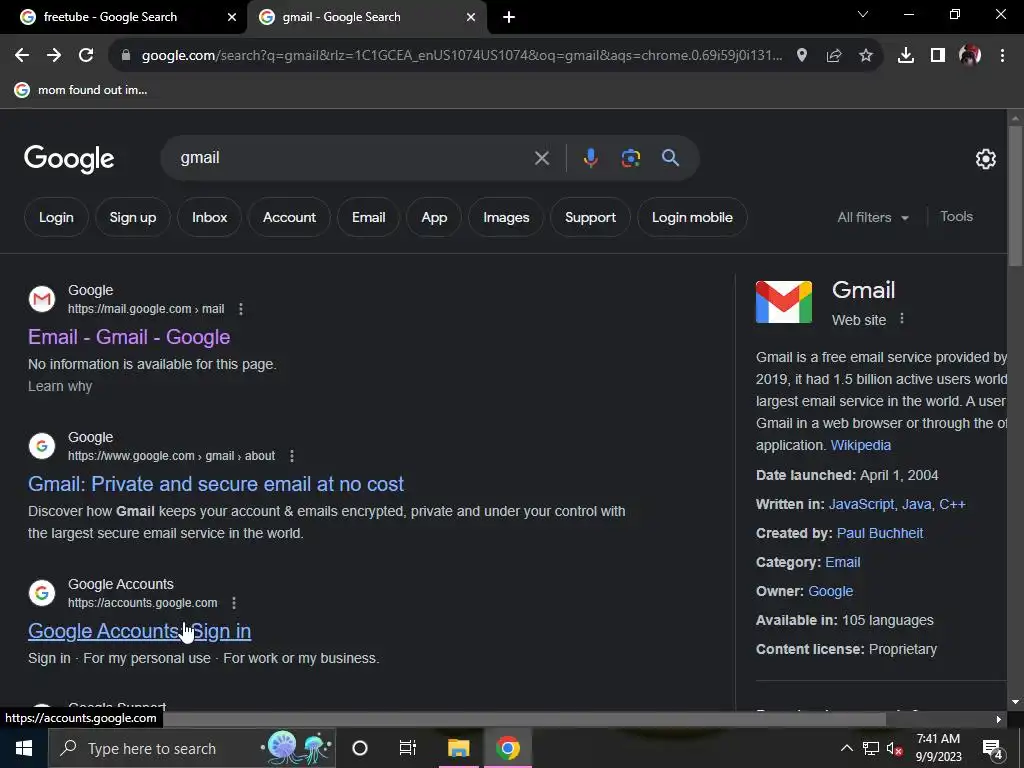Image resolution: width=1024 pixels, height=768 pixels.
Task: Open the Email category link
Action: 842,562
